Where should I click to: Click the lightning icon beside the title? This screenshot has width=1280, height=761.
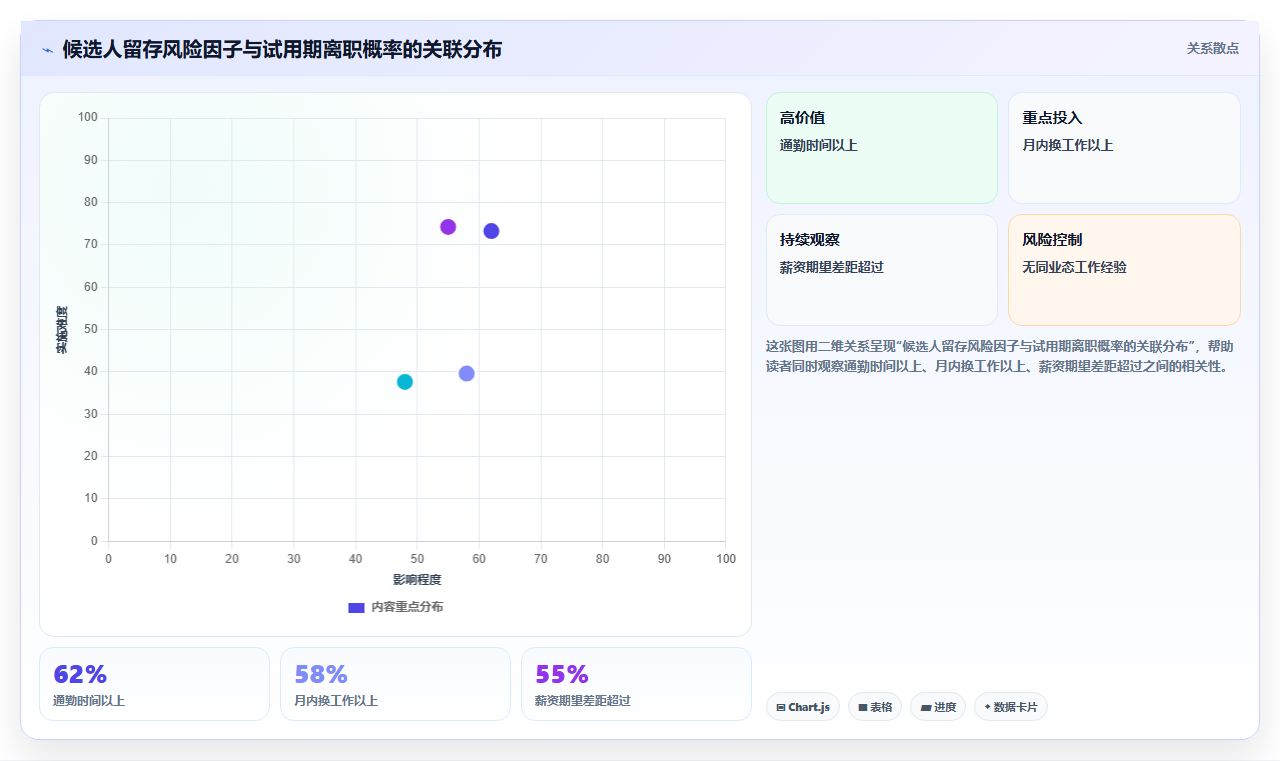coord(47,50)
